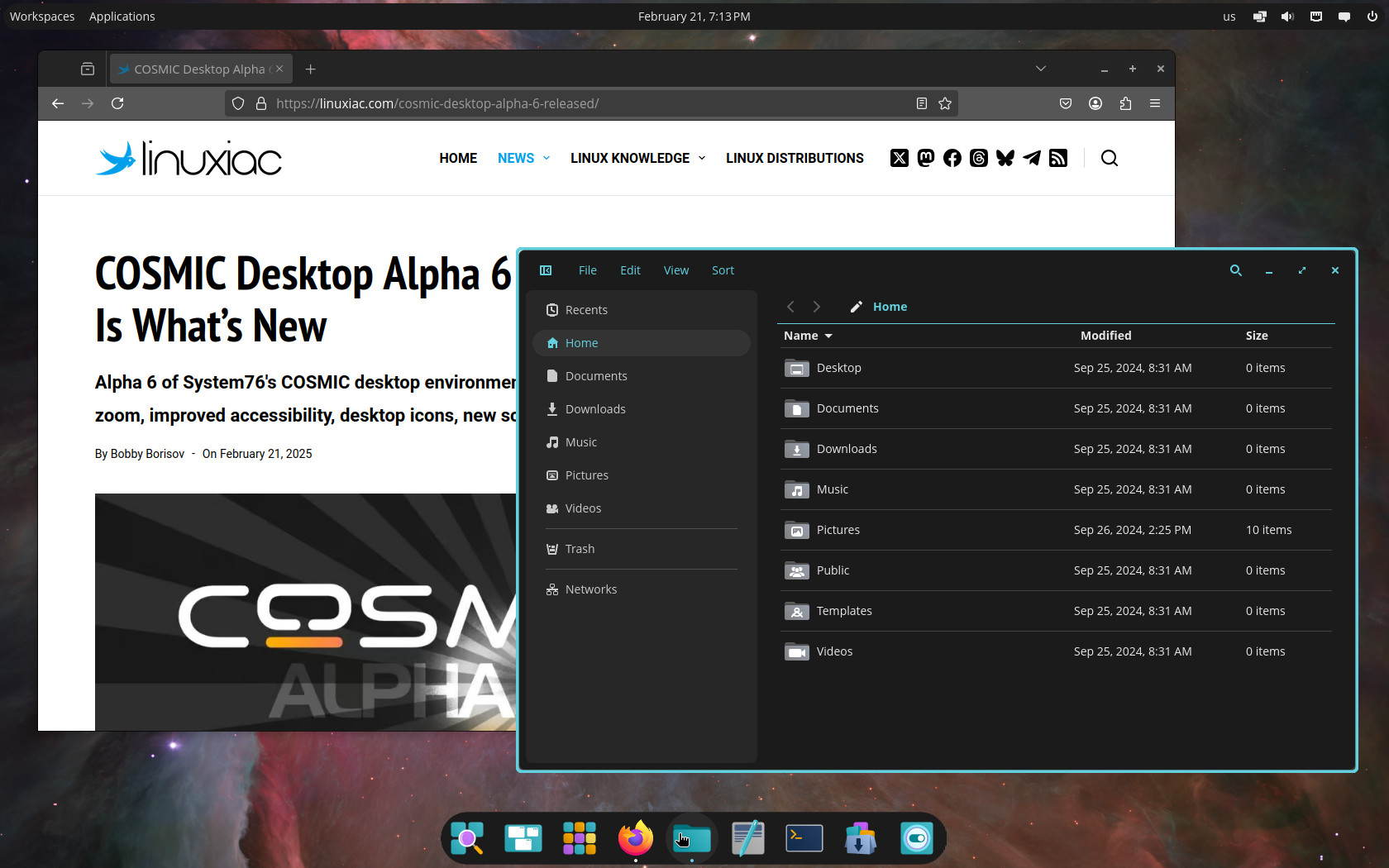This screenshot has width=1389, height=868.
Task: Sort by the Modified column header
Action: [1105, 336]
